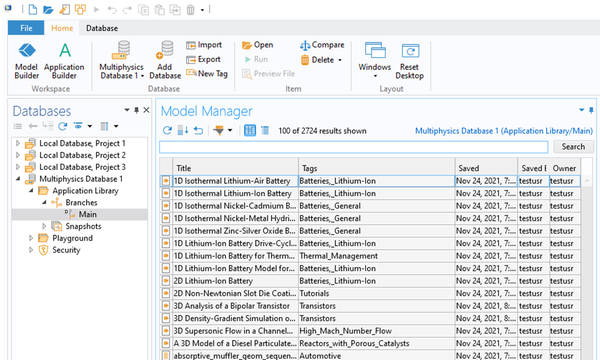
Task: Switch to tree view in Model Manager
Action: tap(265, 130)
